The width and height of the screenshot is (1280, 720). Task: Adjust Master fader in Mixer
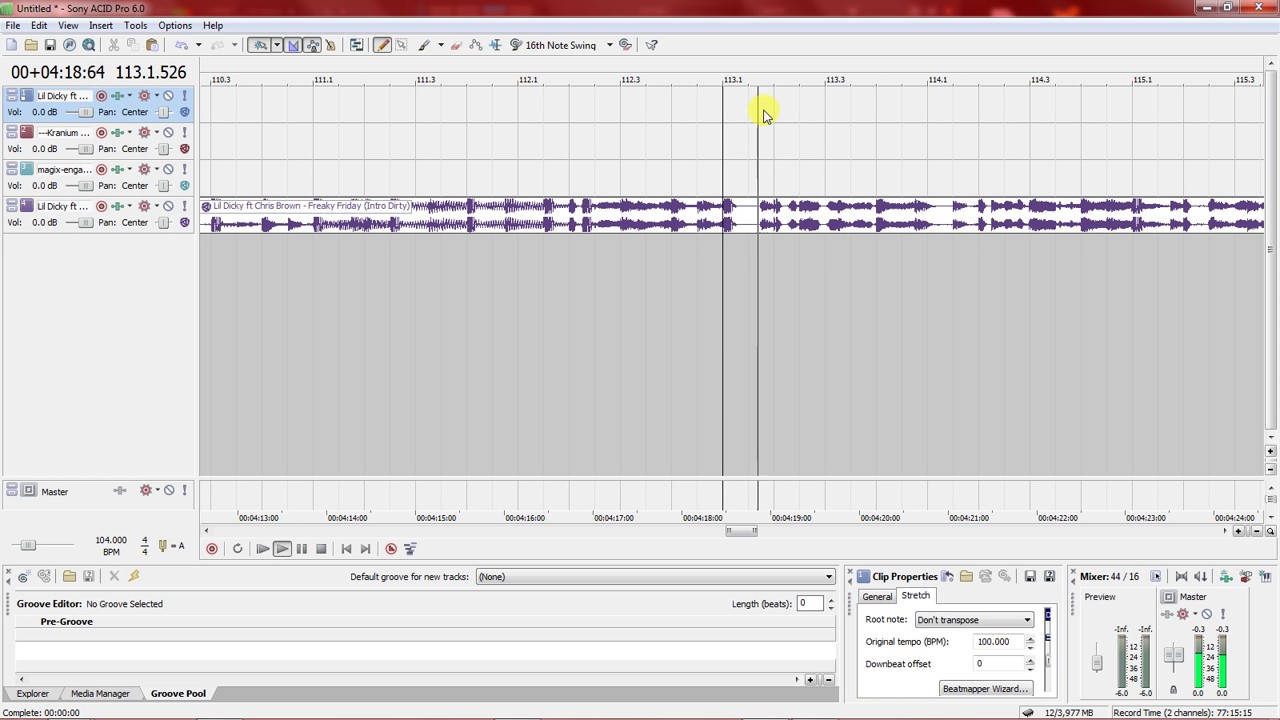(1173, 655)
